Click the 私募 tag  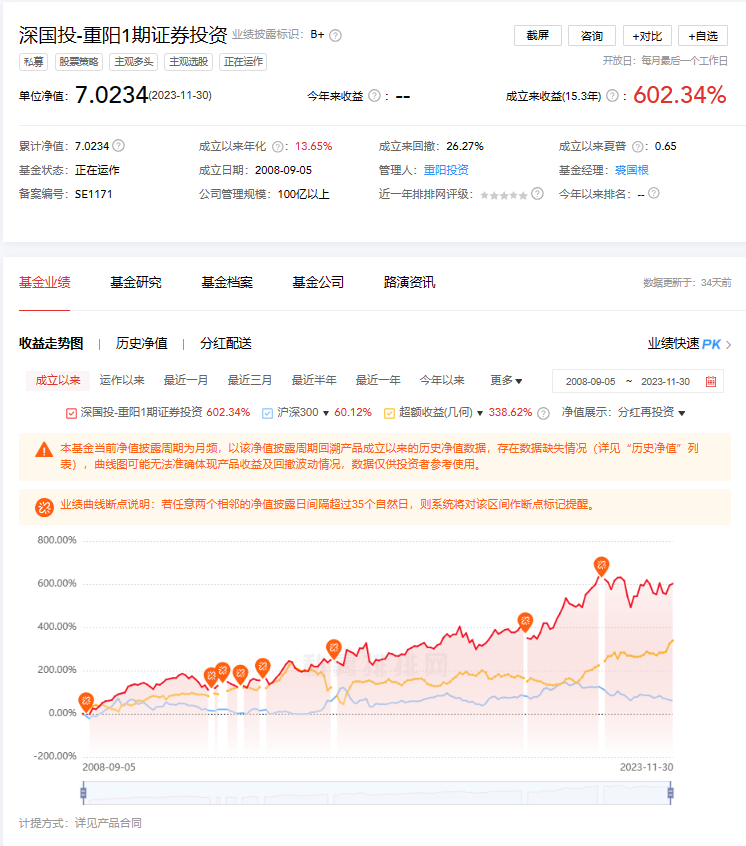pos(33,62)
